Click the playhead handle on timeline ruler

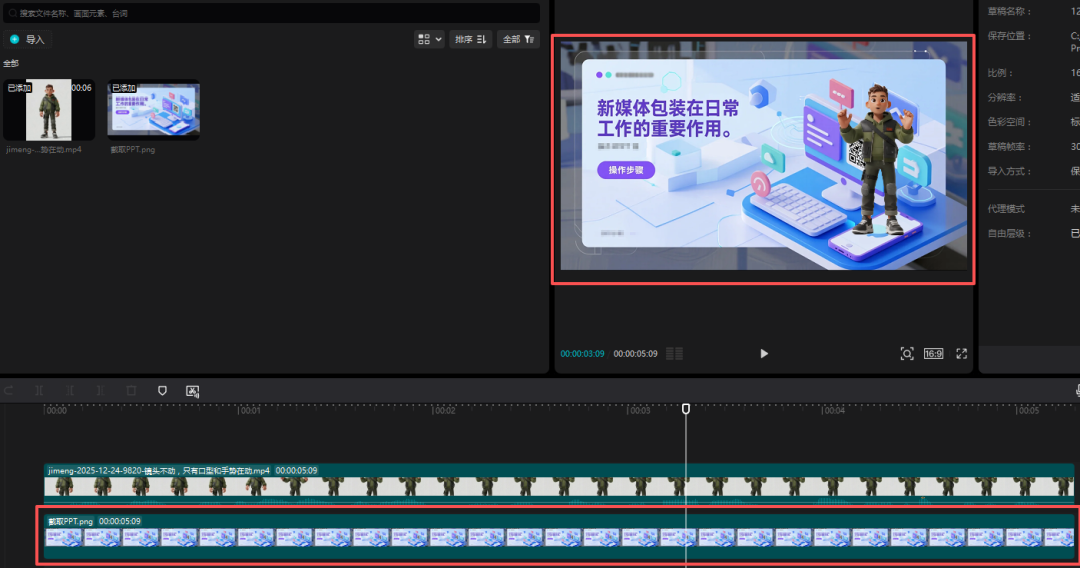click(686, 409)
